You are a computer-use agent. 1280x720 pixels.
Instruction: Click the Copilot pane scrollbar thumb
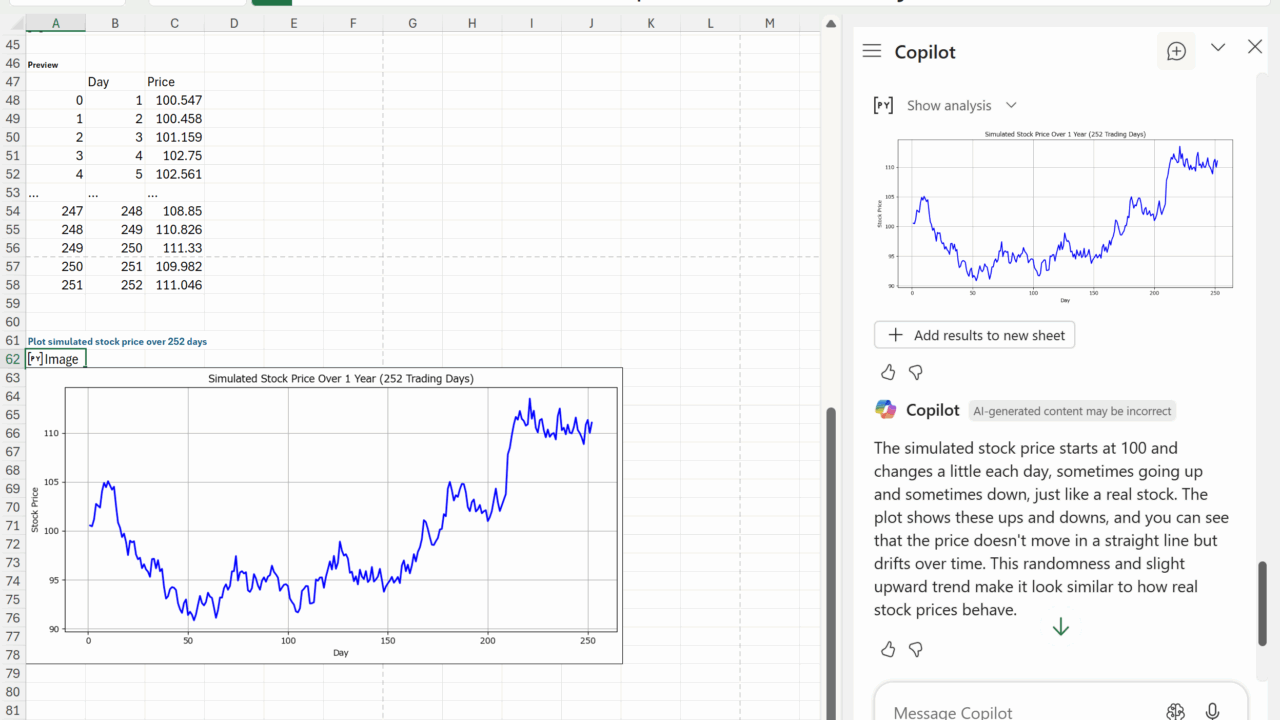click(x=1262, y=603)
